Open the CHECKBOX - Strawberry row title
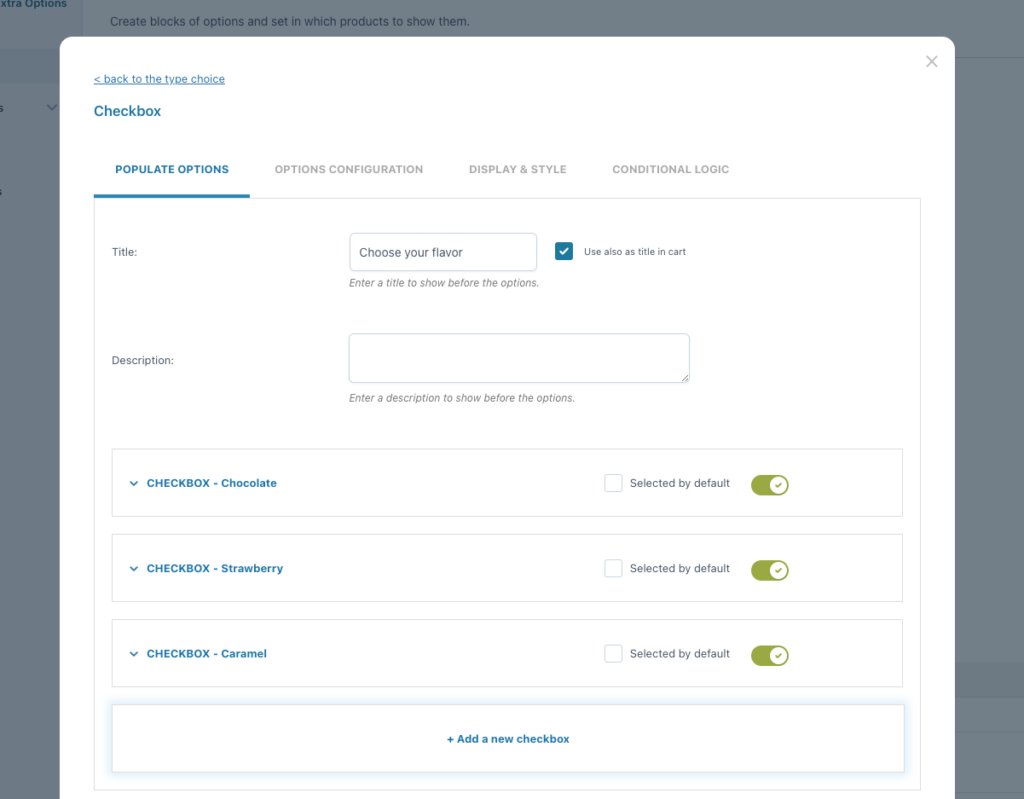The image size is (1024, 799). pyautogui.click(x=215, y=568)
